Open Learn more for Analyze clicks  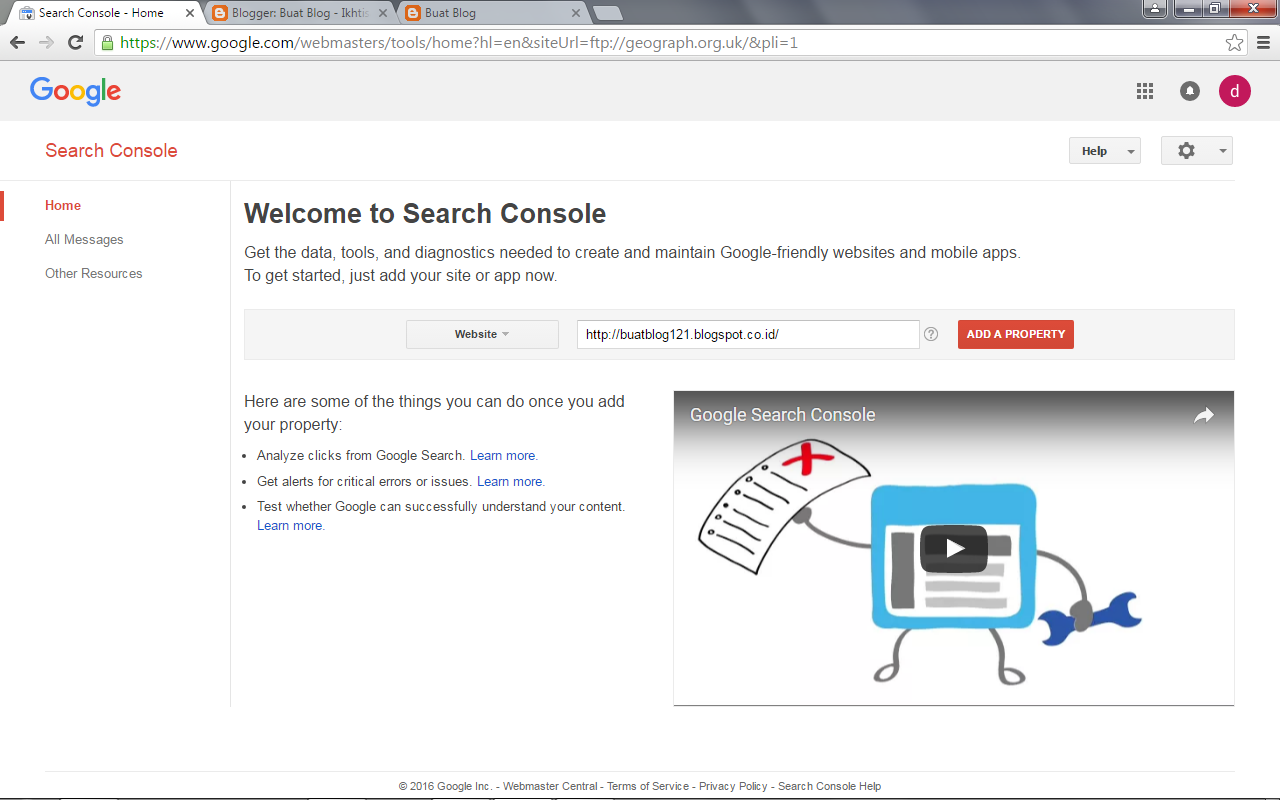503,455
